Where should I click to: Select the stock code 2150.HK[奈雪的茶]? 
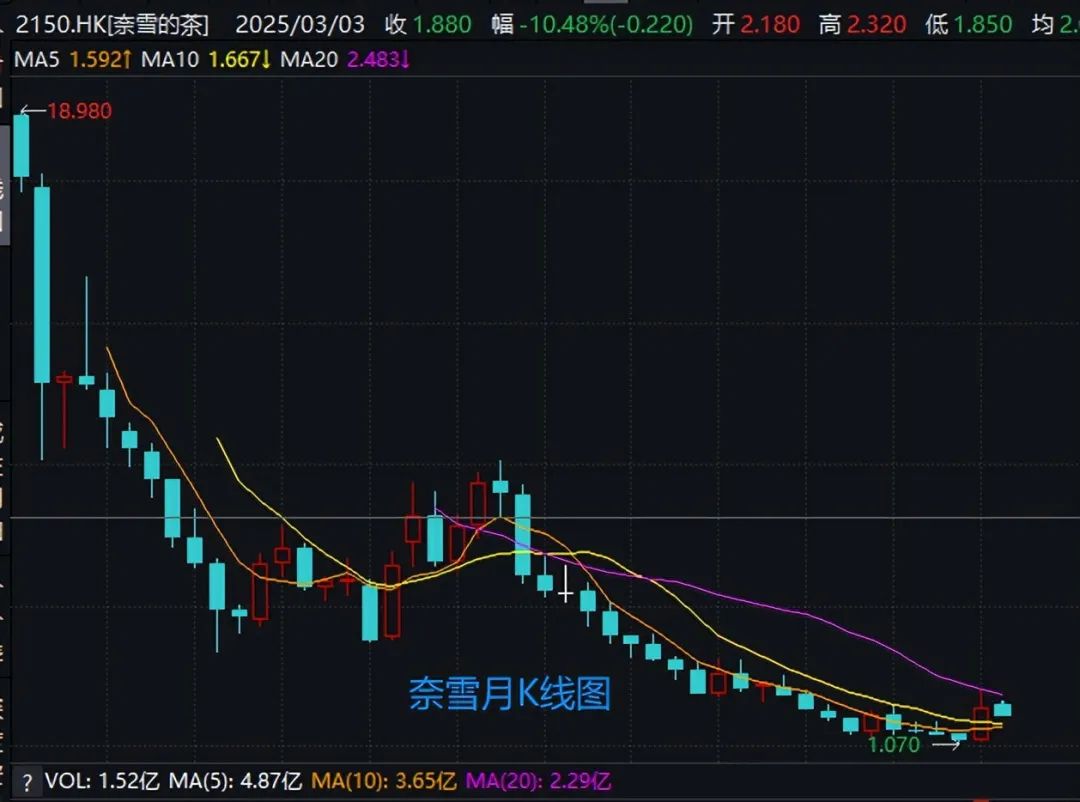click(x=112, y=25)
